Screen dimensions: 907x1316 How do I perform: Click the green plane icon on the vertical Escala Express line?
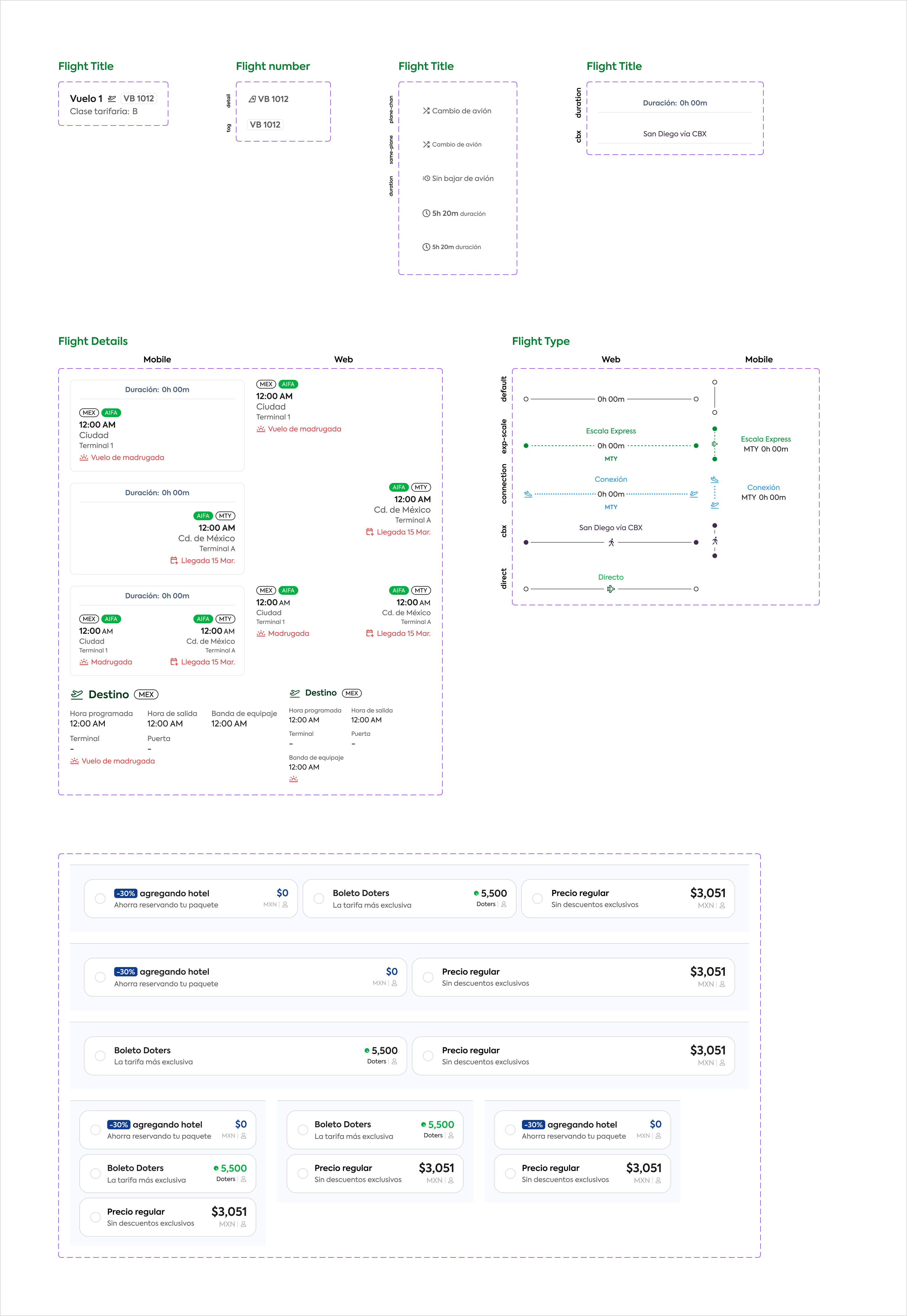click(714, 444)
